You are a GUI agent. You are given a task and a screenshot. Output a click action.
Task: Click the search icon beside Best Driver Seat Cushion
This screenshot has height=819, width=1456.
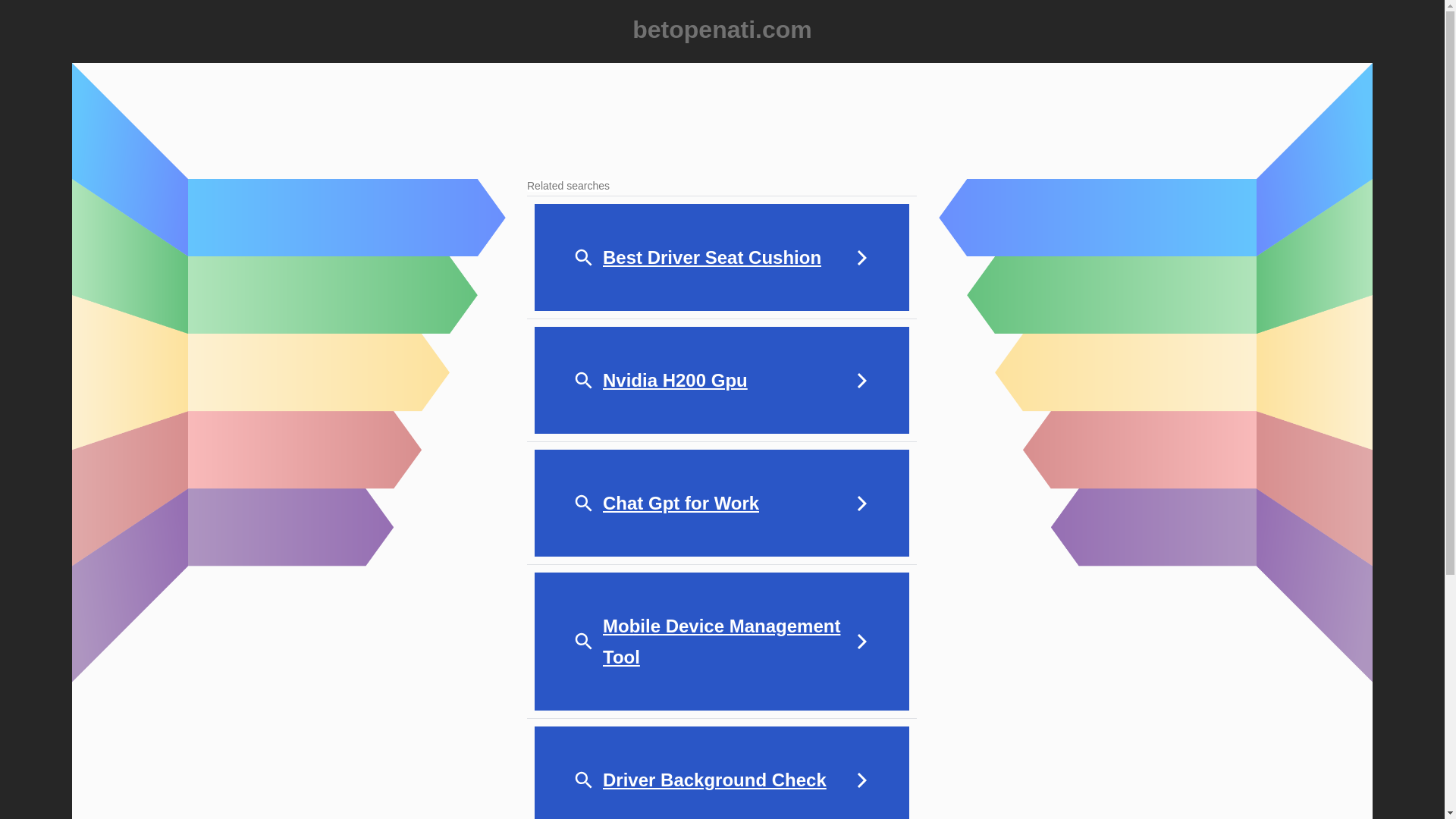pyautogui.click(x=583, y=258)
